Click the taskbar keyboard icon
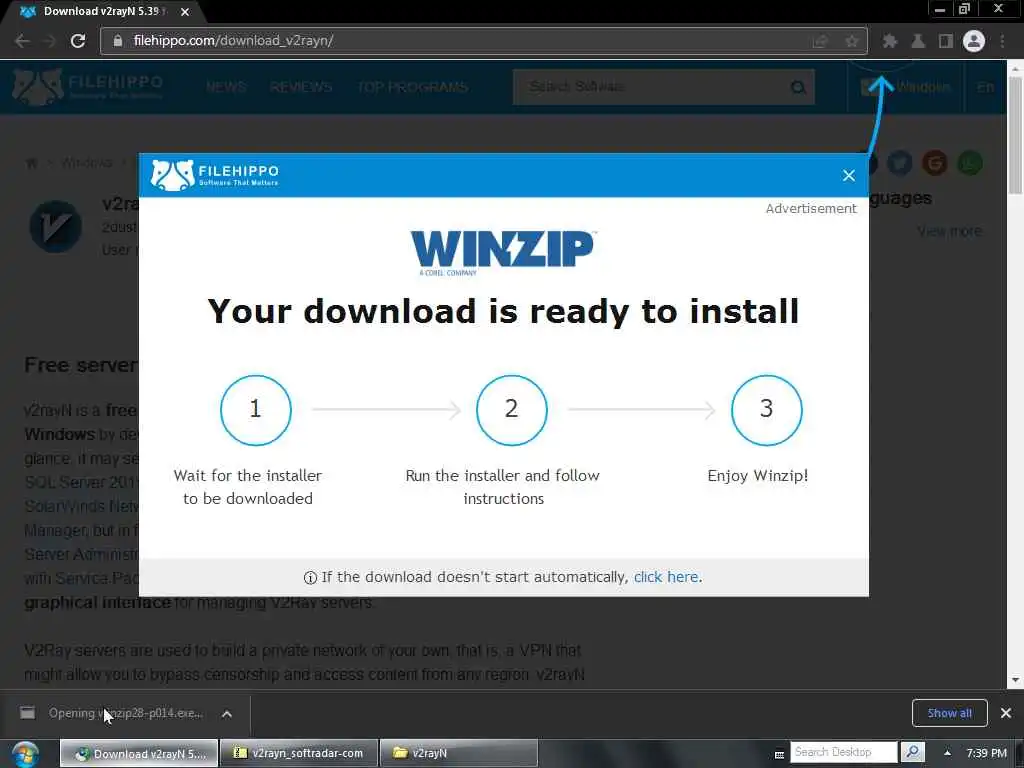This screenshot has height=768, width=1024. coord(779,754)
